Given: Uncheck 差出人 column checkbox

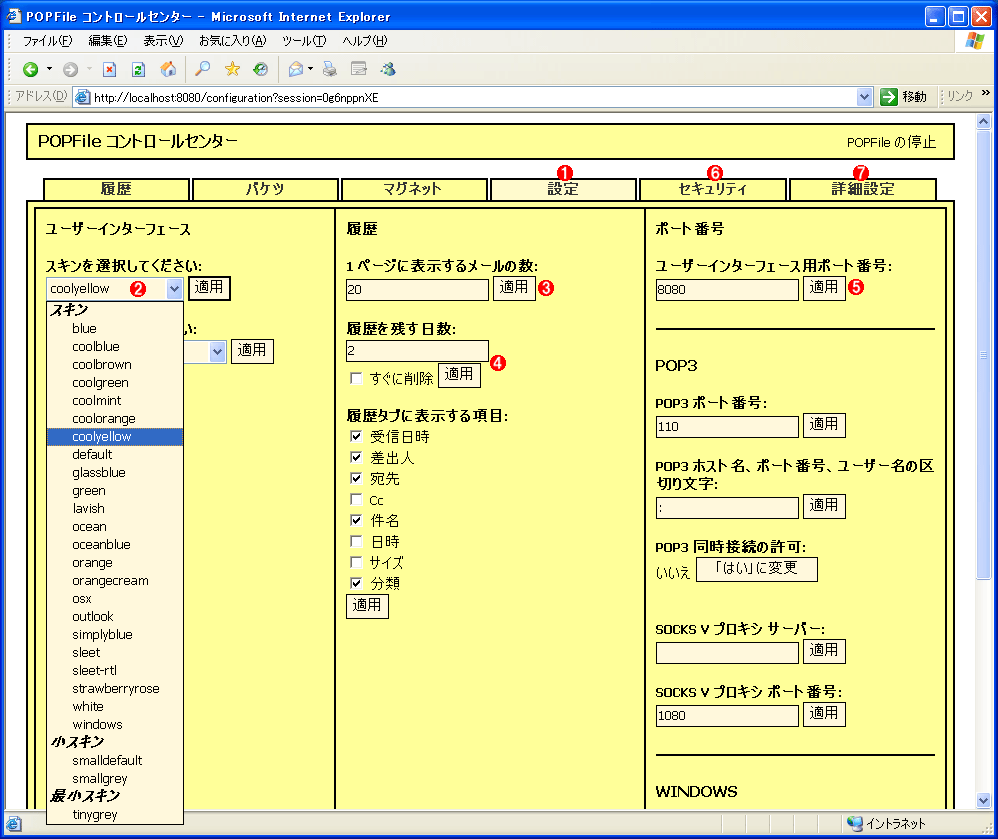Looking at the screenshot, I should pos(356,457).
